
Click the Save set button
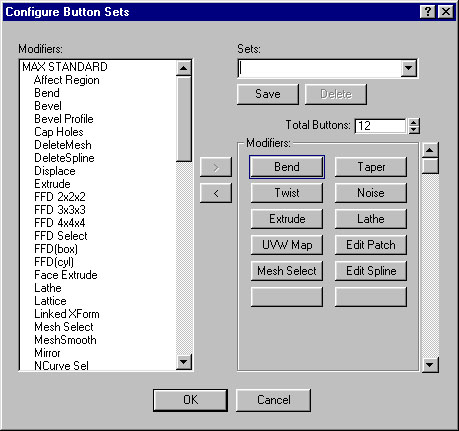(268, 94)
